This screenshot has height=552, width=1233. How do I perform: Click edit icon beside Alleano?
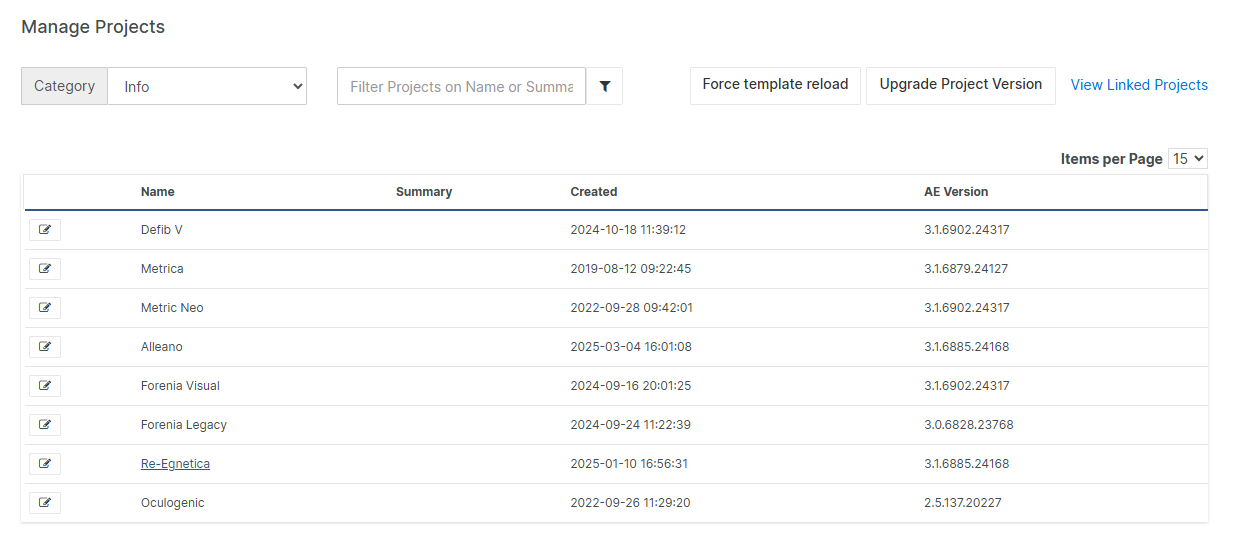pos(45,347)
